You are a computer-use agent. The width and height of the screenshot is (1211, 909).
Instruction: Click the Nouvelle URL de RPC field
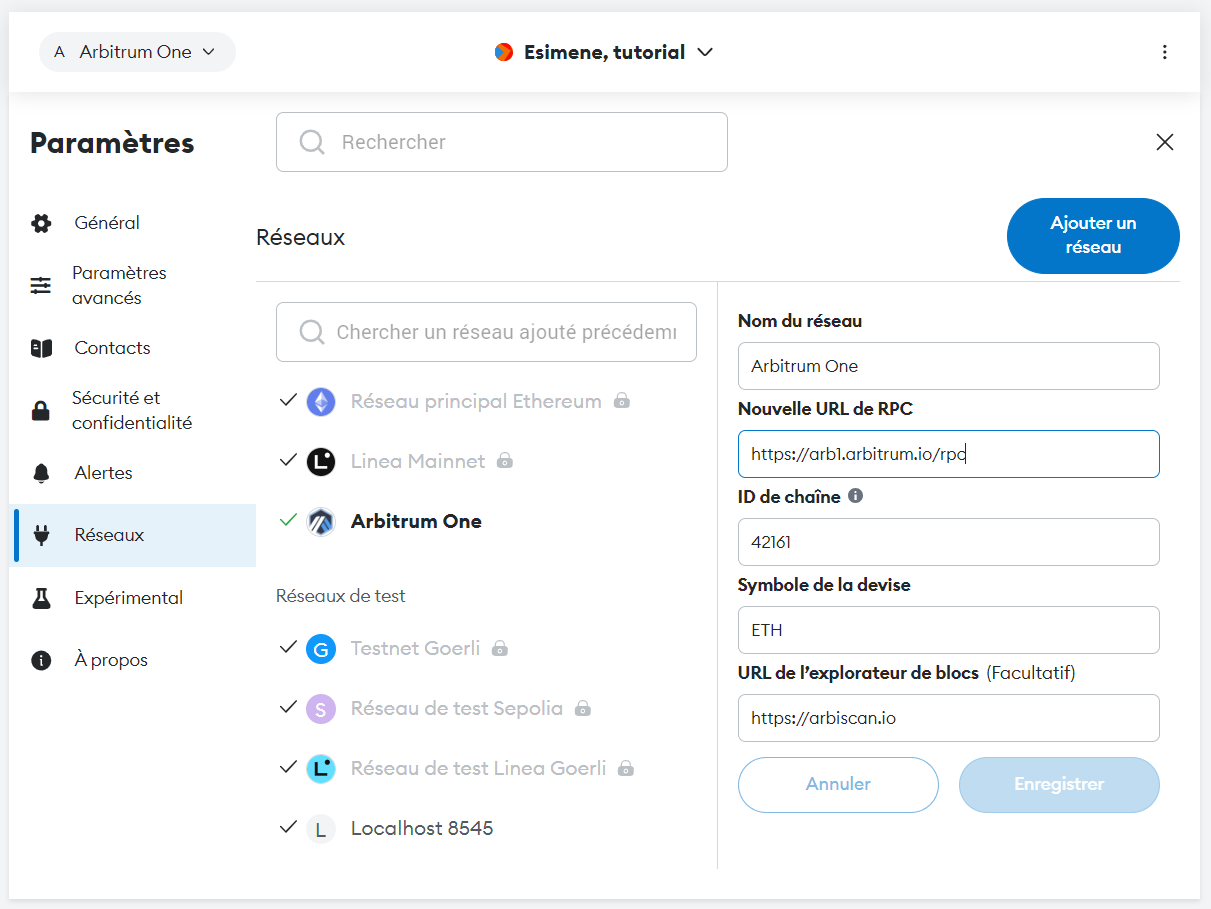(949, 454)
